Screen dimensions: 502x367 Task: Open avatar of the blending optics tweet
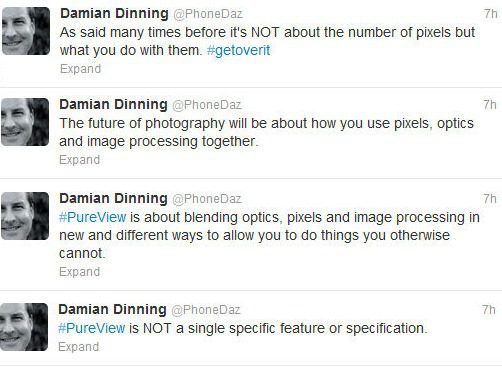click(25, 216)
